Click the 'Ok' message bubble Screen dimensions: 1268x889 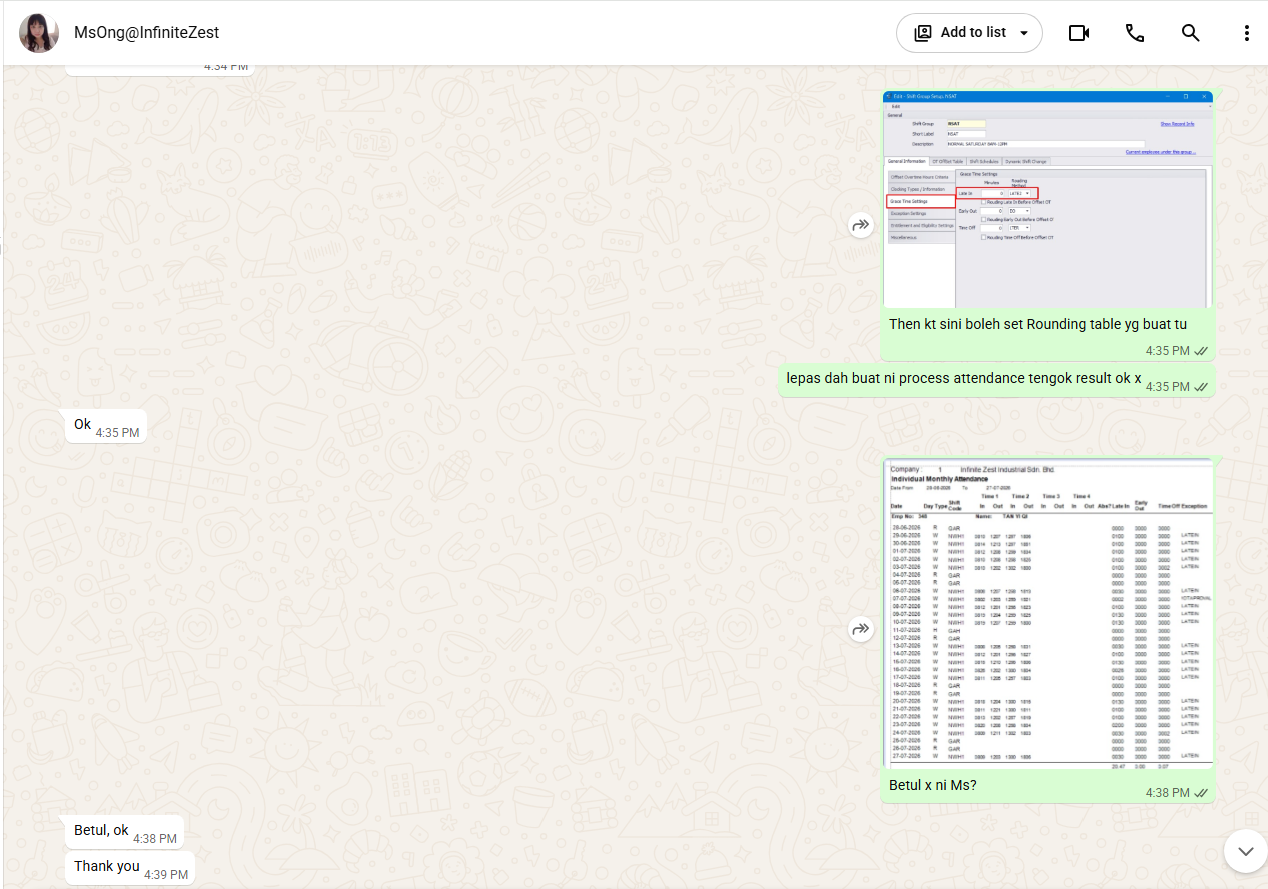107,427
